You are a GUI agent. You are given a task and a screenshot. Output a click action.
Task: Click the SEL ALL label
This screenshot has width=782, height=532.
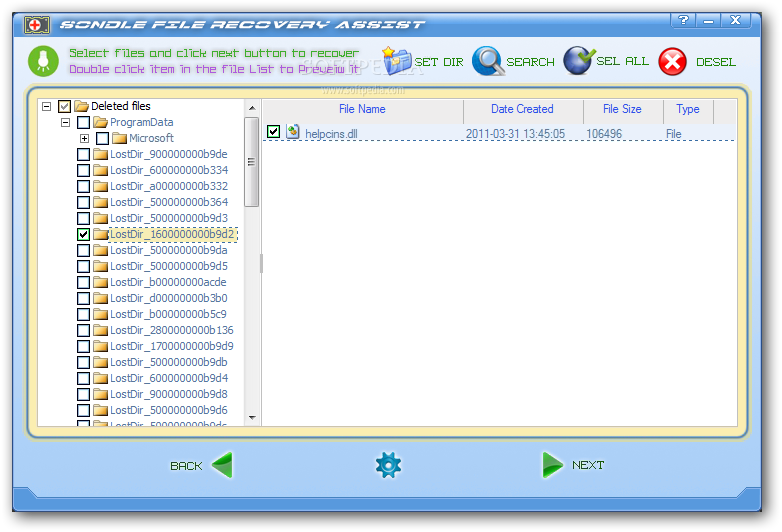coord(622,61)
